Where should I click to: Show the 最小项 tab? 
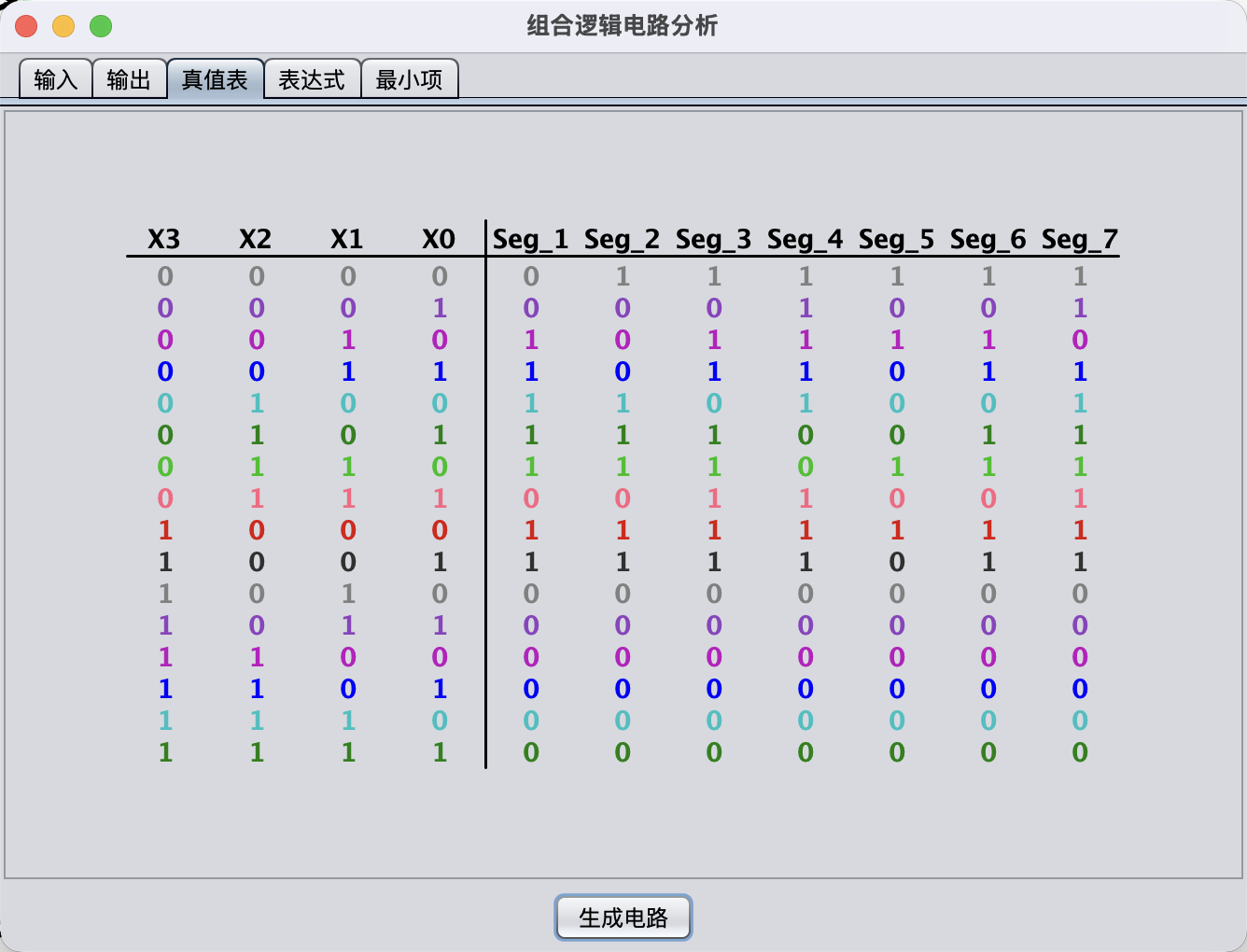409,79
